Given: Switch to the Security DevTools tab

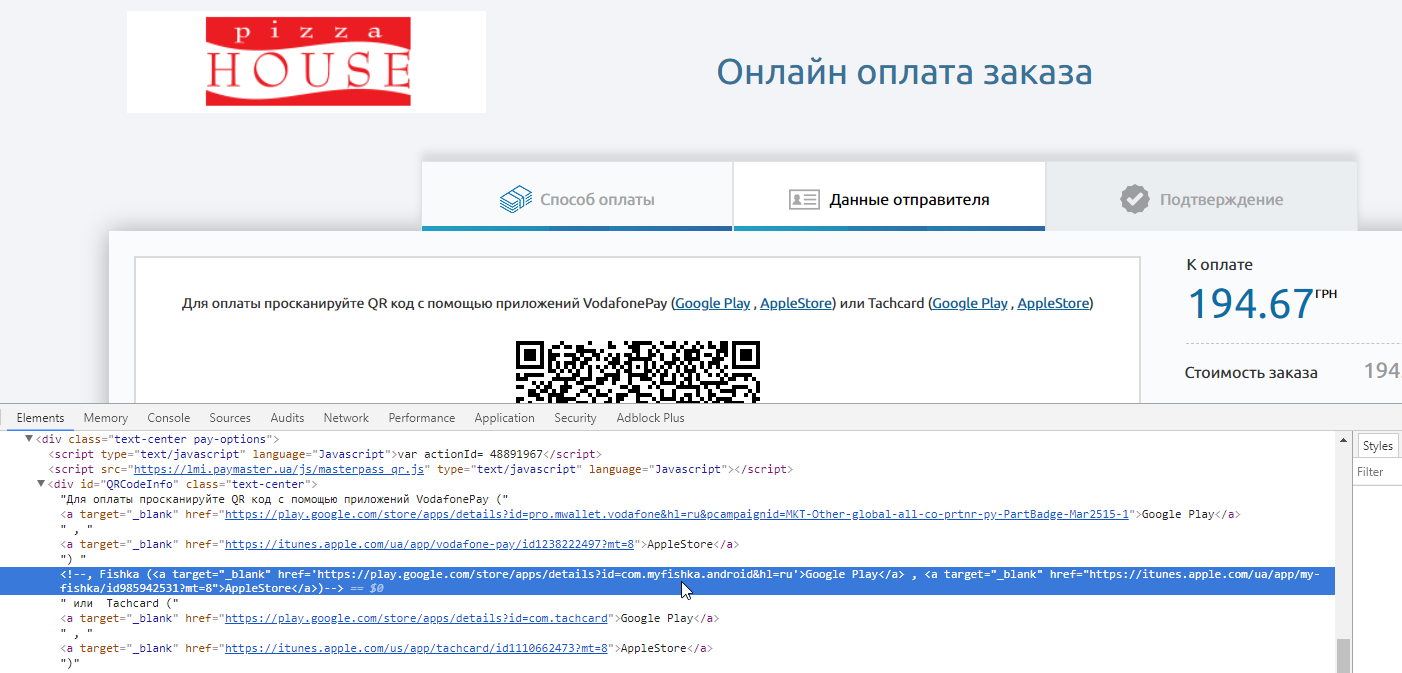Looking at the screenshot, I should tap(576, 418).
